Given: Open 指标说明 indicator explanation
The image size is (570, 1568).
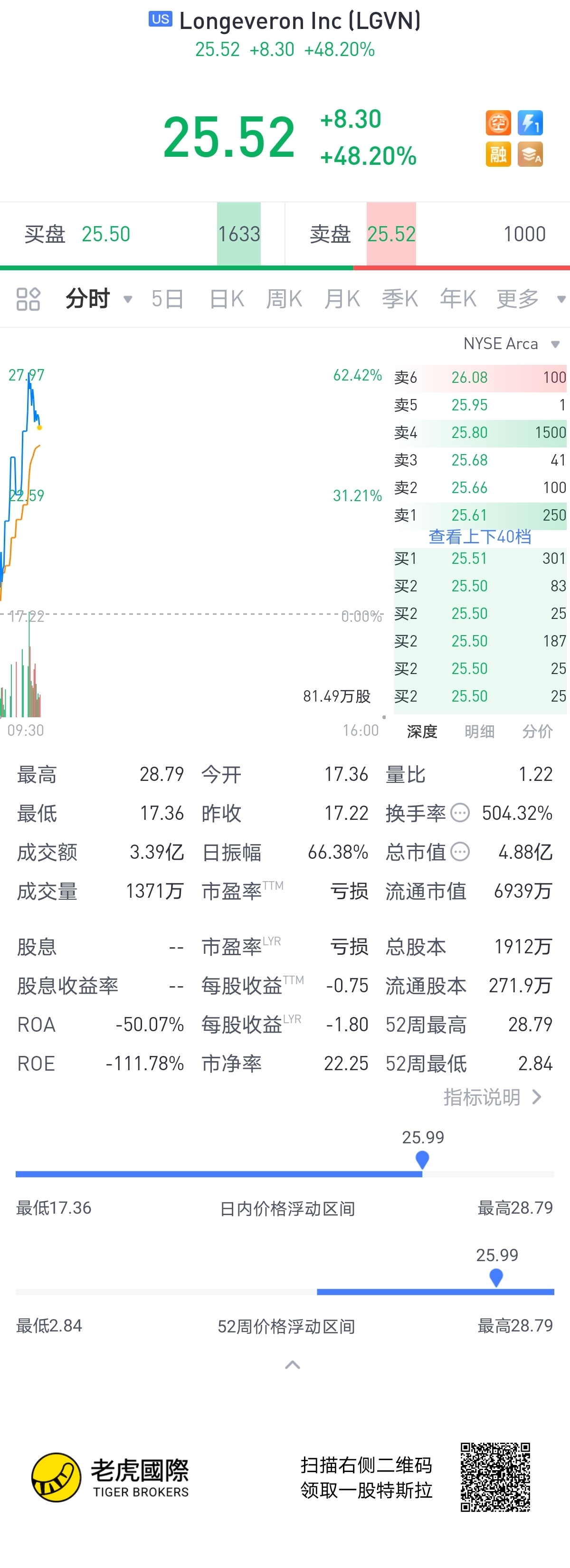Looking at the screenshot, I should (x=493, y=1097).
